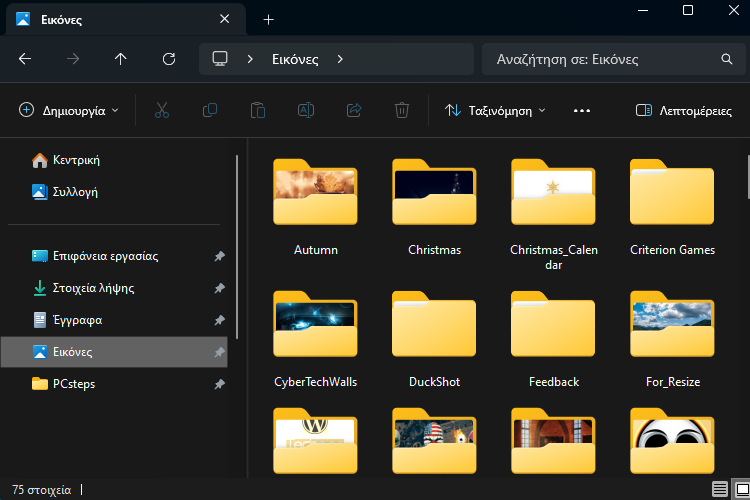Select folder with WordPress logo thumbnail
The width and height of the screenshot is (750, 500).
315,441
